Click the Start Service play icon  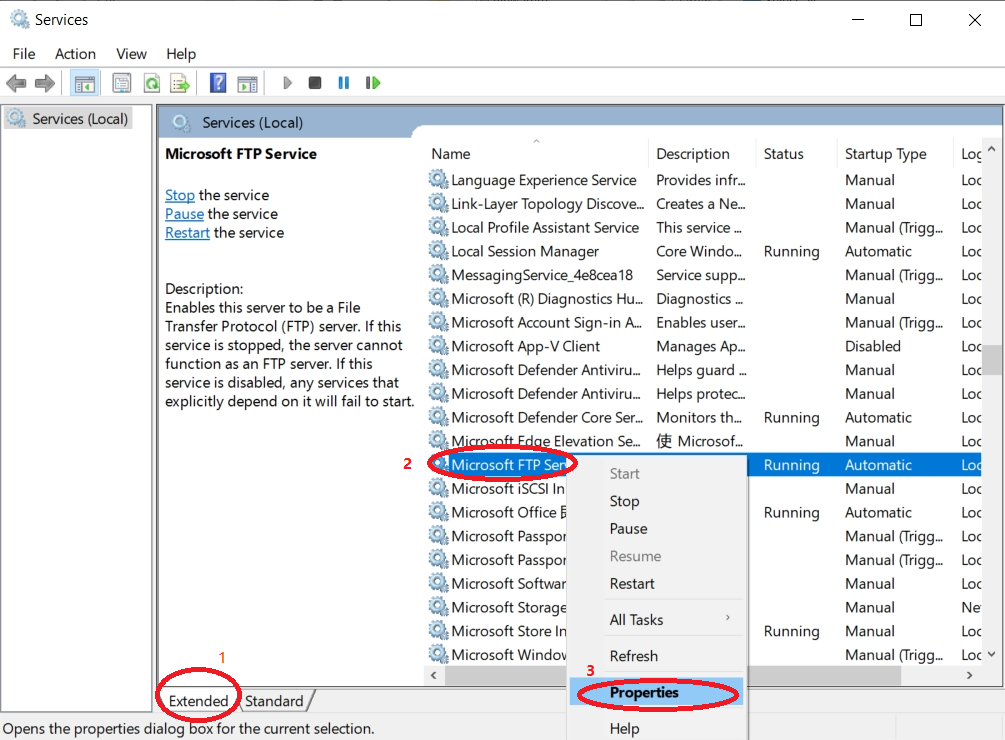click(x=287, y=83)
